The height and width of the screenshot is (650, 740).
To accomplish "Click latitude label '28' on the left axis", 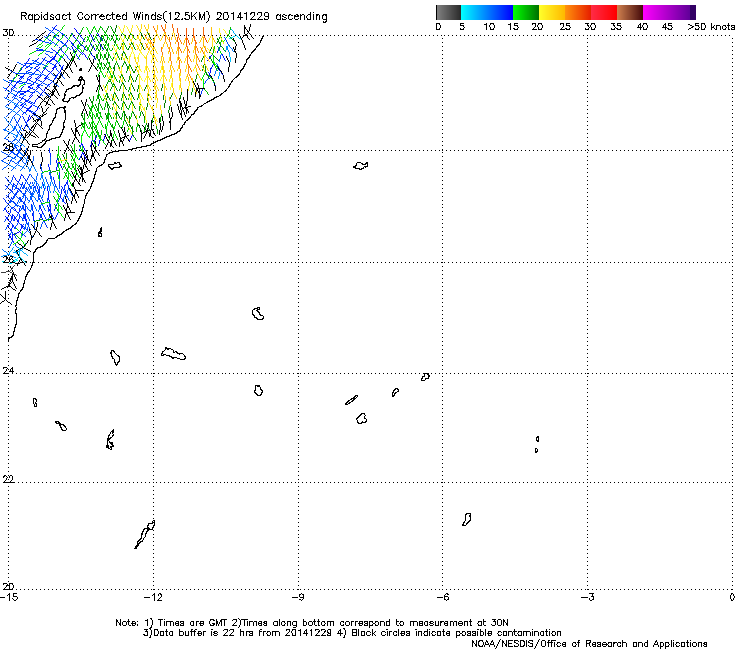I will (8, 147).
